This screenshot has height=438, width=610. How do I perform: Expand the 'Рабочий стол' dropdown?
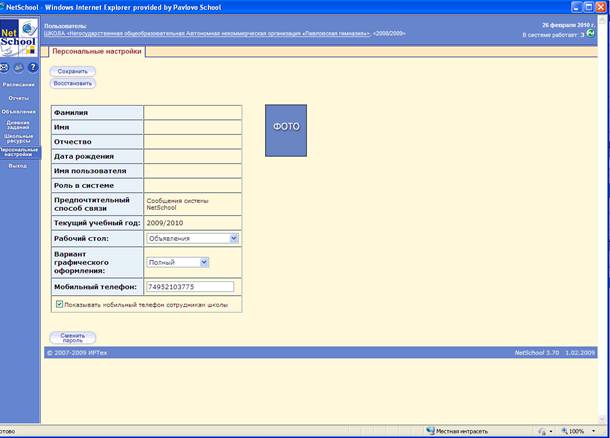[x=234, y=238]
